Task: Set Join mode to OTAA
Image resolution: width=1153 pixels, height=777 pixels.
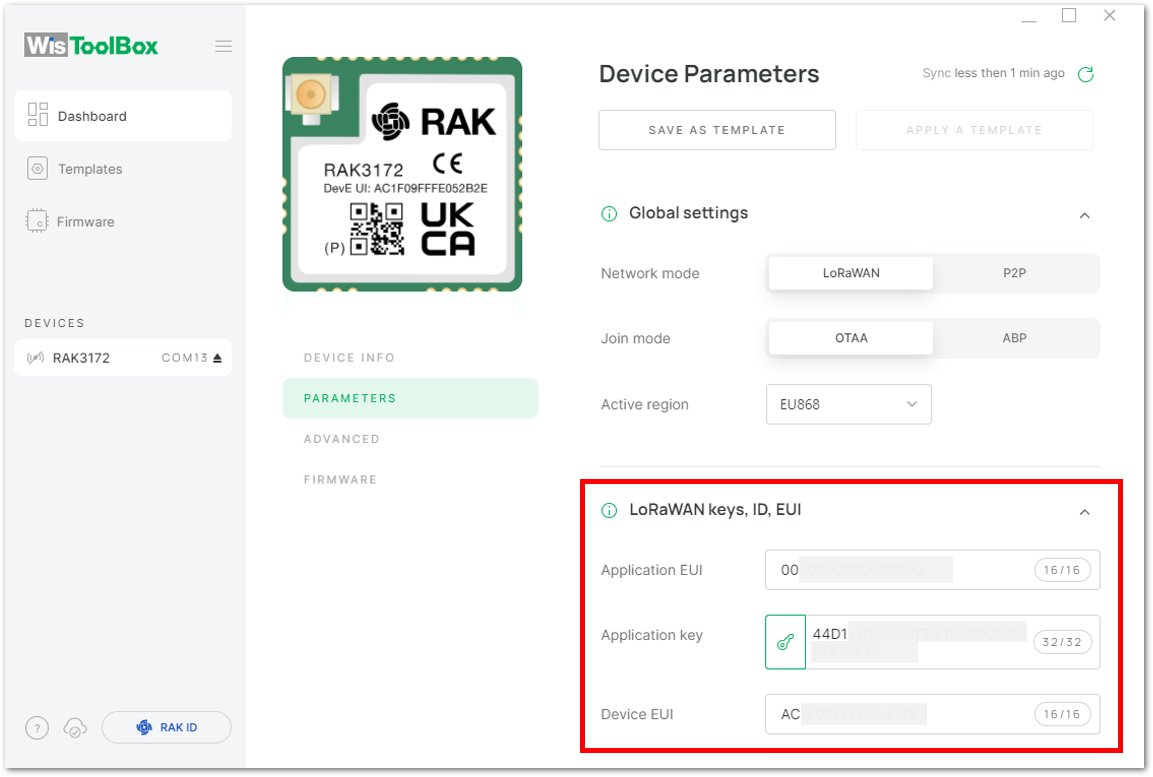Action: [851, 338]
